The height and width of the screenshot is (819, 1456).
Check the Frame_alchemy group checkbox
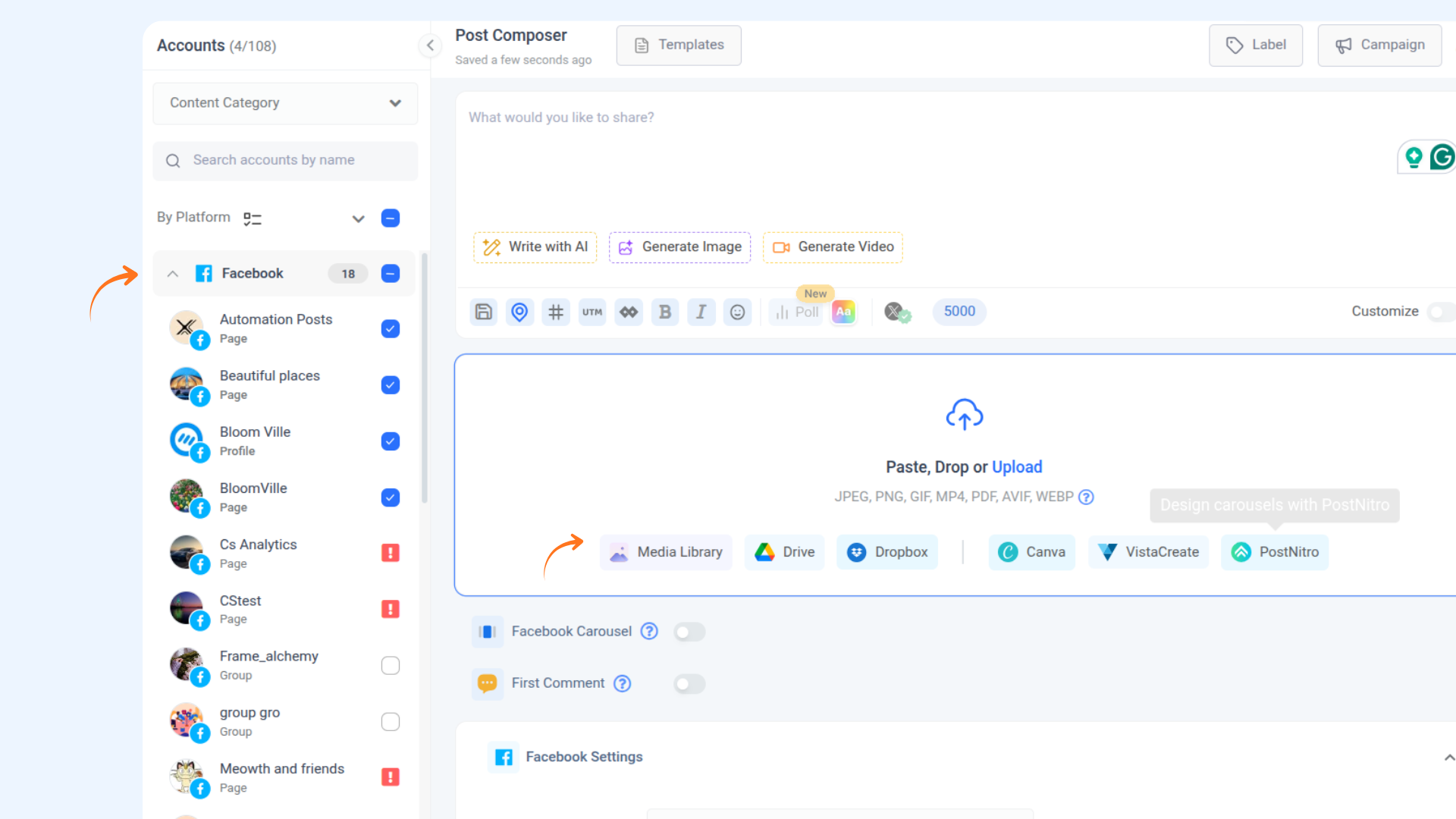click(391, 666)
